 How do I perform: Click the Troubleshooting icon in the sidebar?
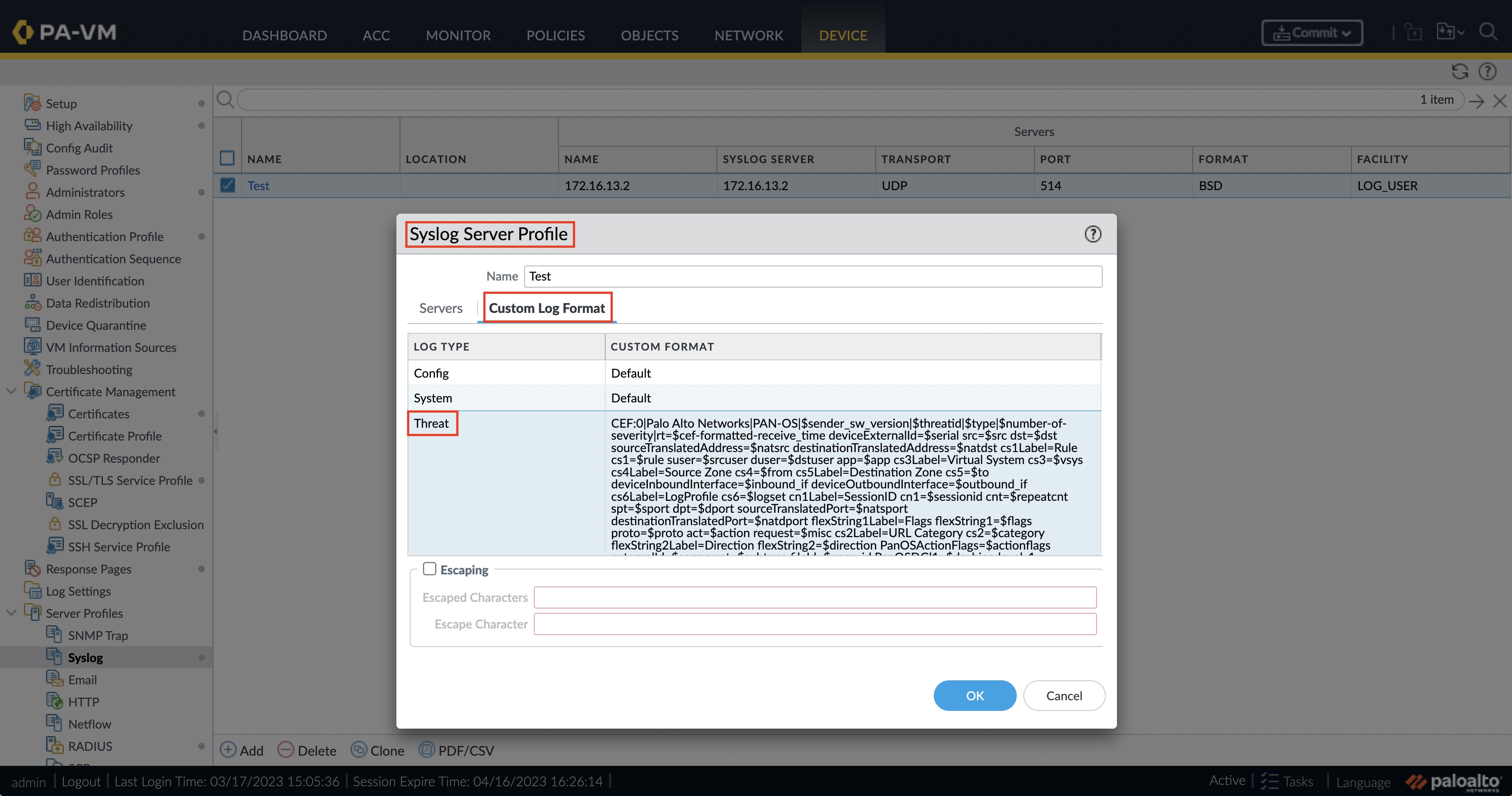click(x=32, y=369)
